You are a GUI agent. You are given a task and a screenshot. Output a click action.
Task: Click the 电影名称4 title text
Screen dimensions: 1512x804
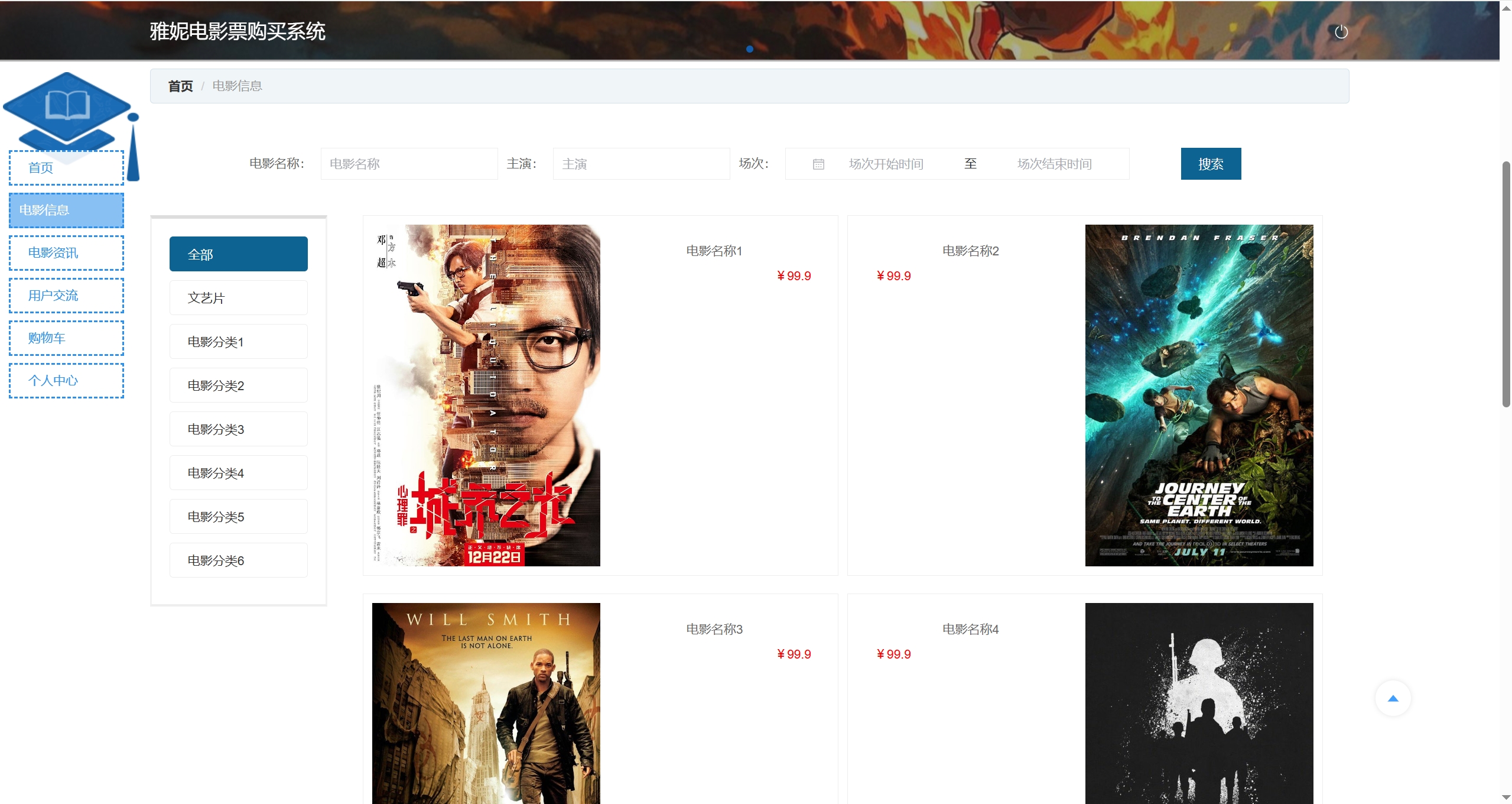pos(970,630)
